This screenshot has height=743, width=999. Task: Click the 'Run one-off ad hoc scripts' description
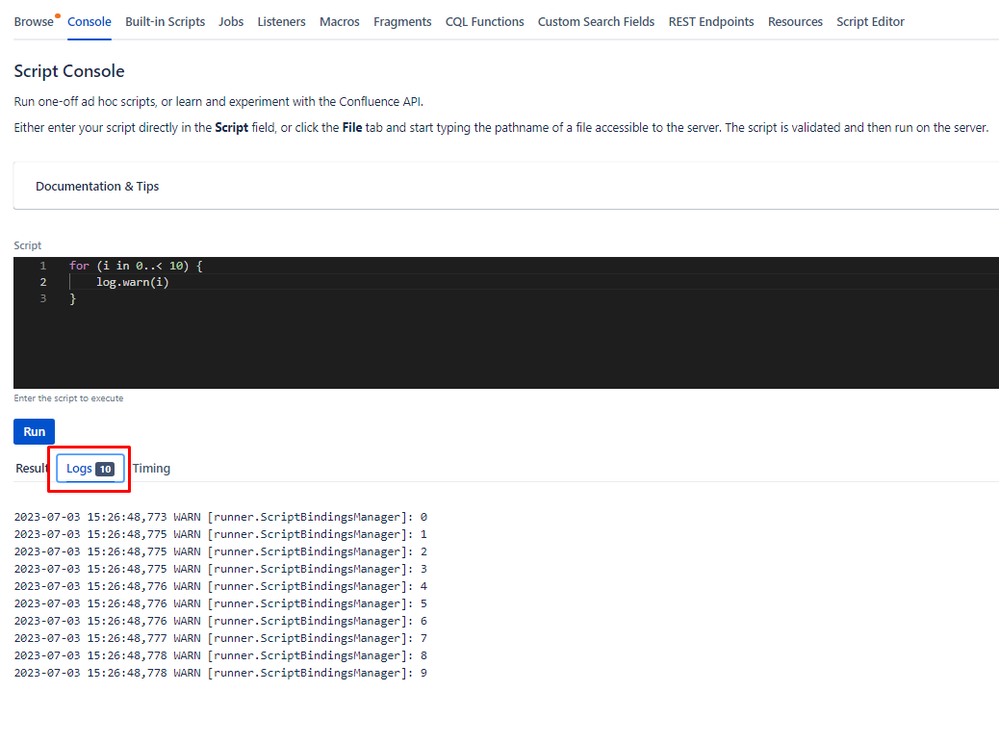click(219, 101)
